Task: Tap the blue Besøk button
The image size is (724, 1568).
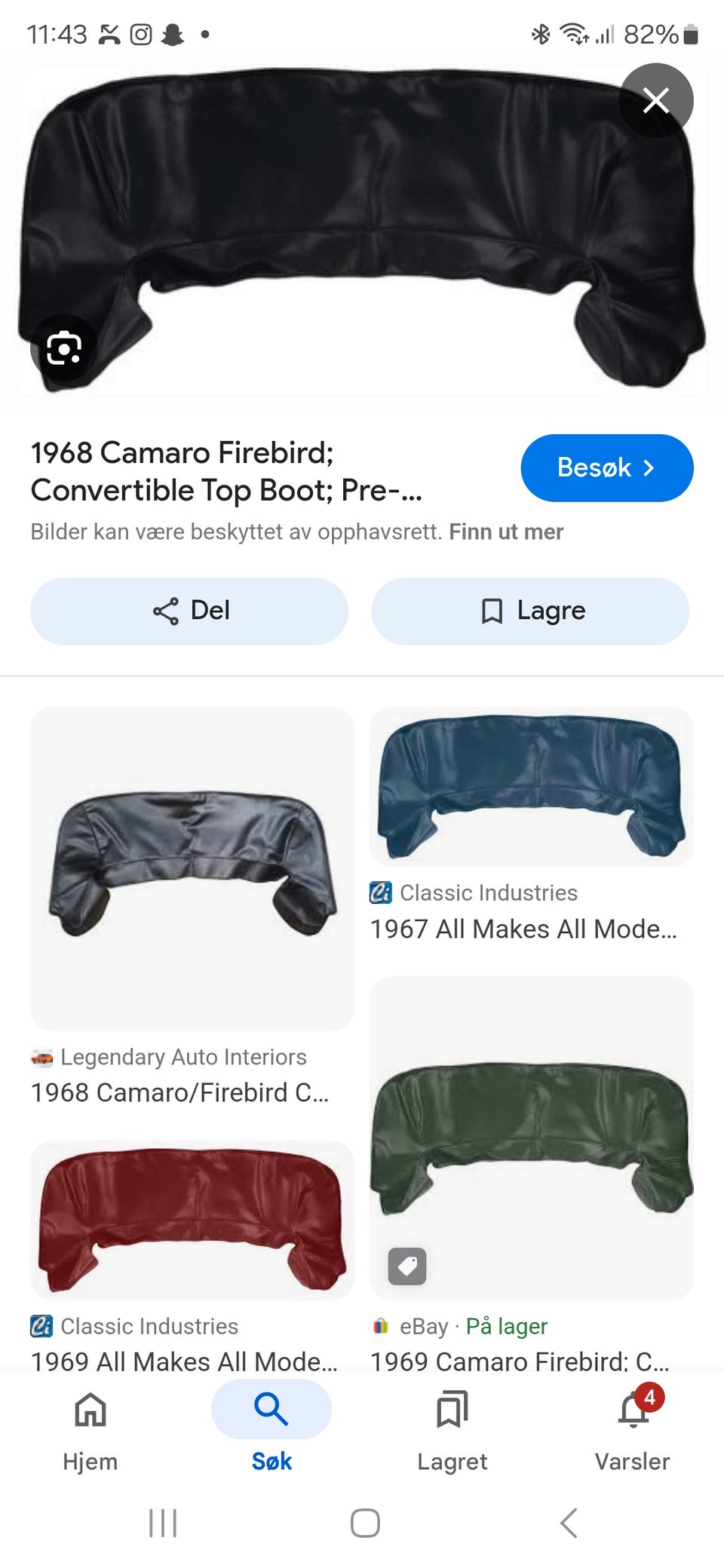Action: coord(607,468)
